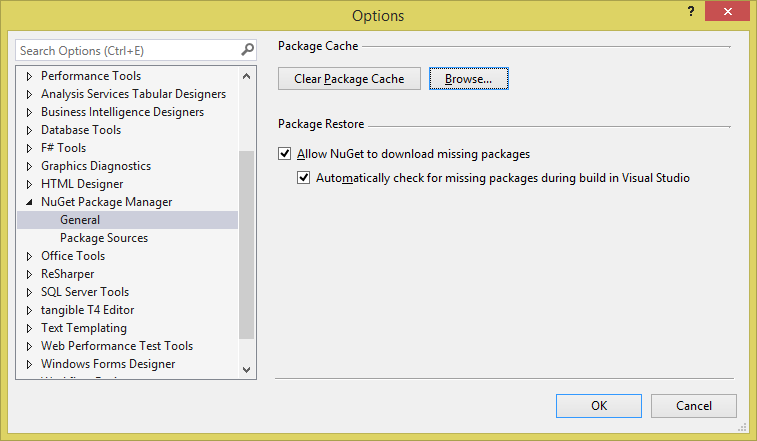Select ReSharper in the options tree
757x441 pixels.
(x=68, y=274)
